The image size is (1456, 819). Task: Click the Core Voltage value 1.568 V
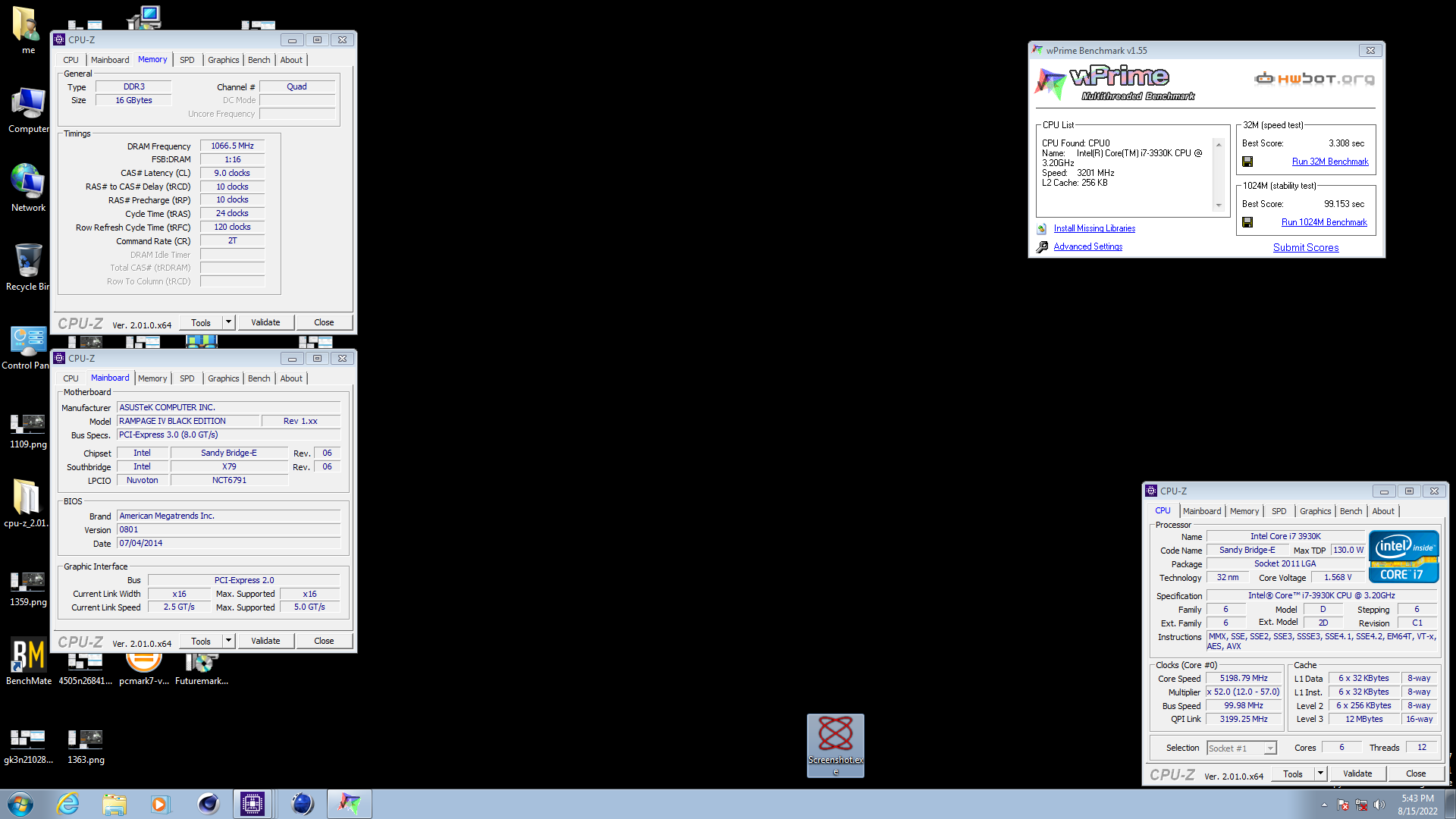point(1338,577)
